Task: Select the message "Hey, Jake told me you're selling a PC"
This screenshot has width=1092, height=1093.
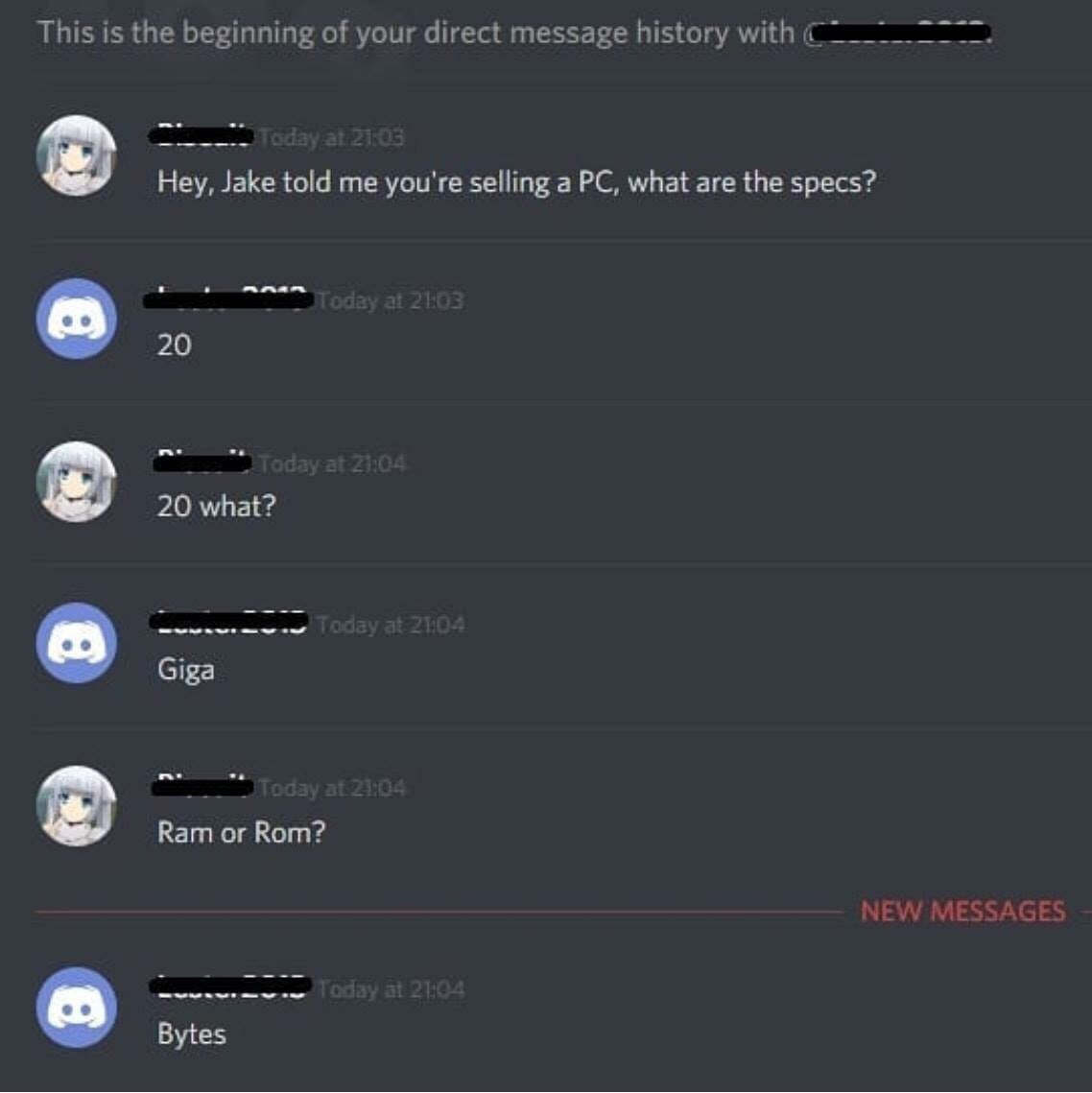Action: tap(516, 182)
